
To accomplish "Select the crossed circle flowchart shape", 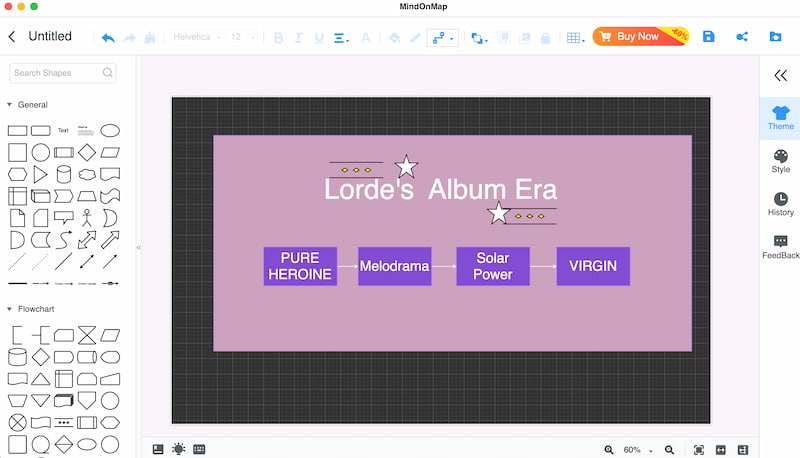I will tap(17, 422).
